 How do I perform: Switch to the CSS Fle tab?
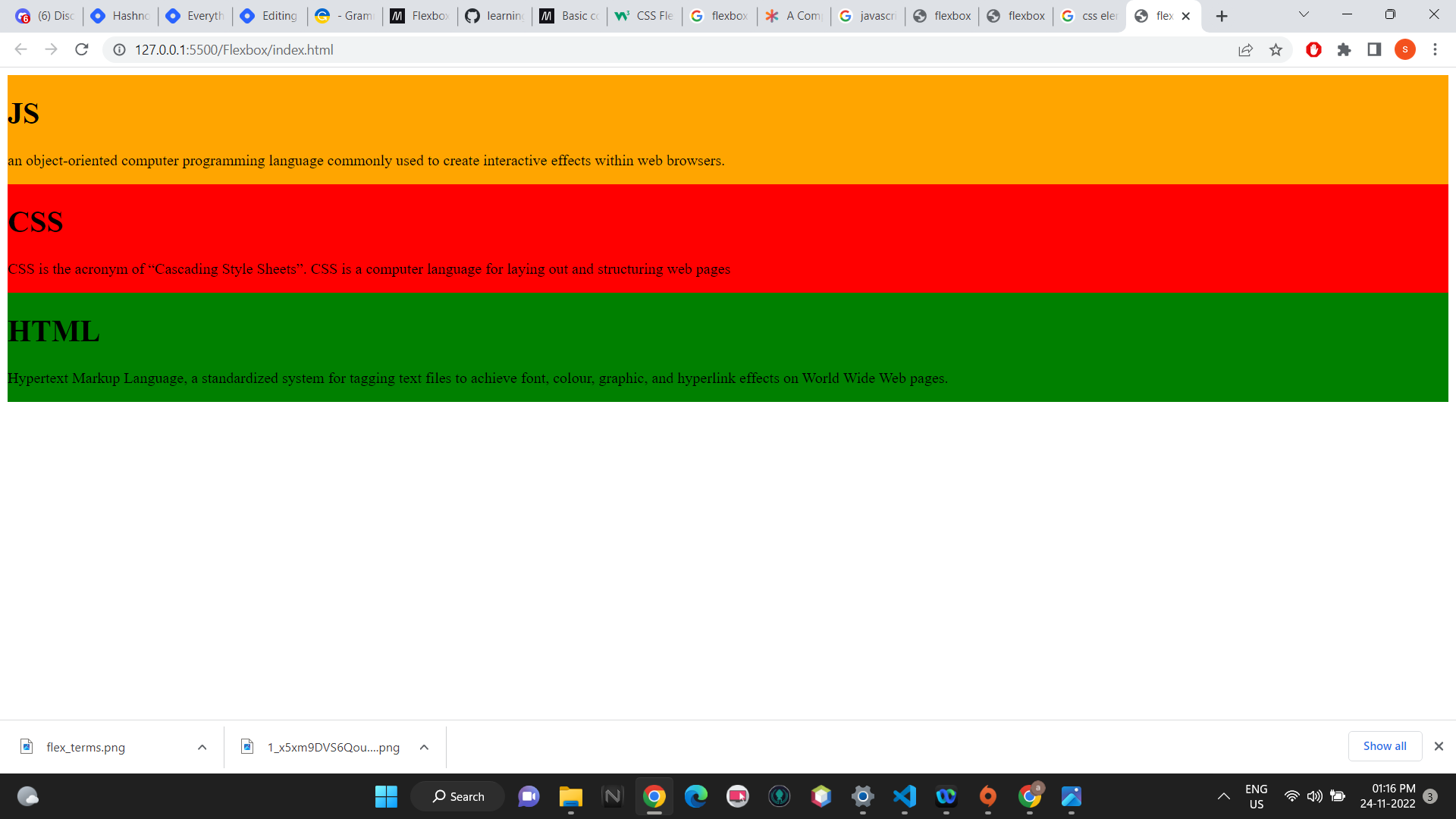645,16
